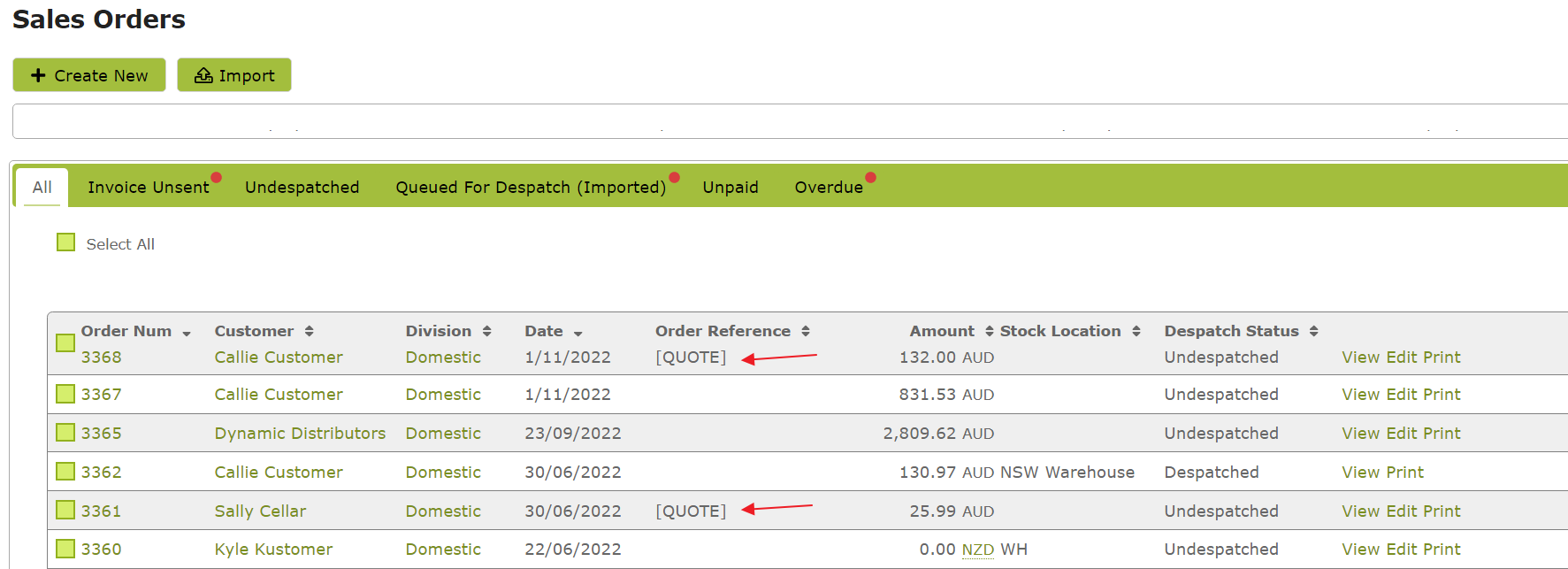Click Domestic division for order 3365
The image size is (1568, 569).
443,433
